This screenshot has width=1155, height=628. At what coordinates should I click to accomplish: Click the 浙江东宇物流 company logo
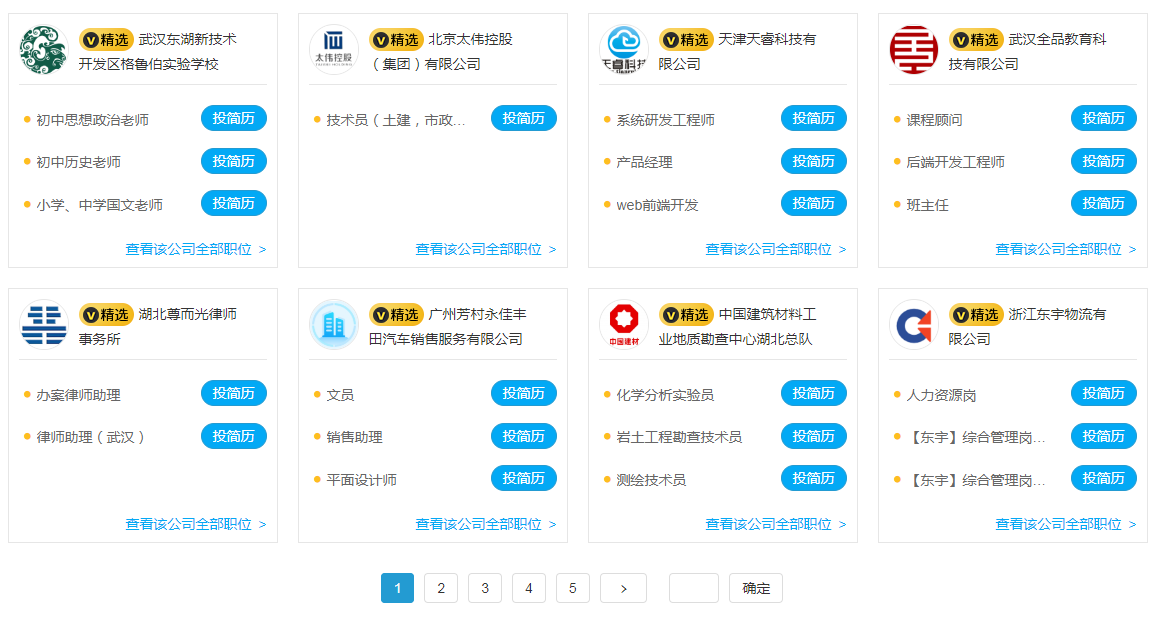[x=913, y=325]
